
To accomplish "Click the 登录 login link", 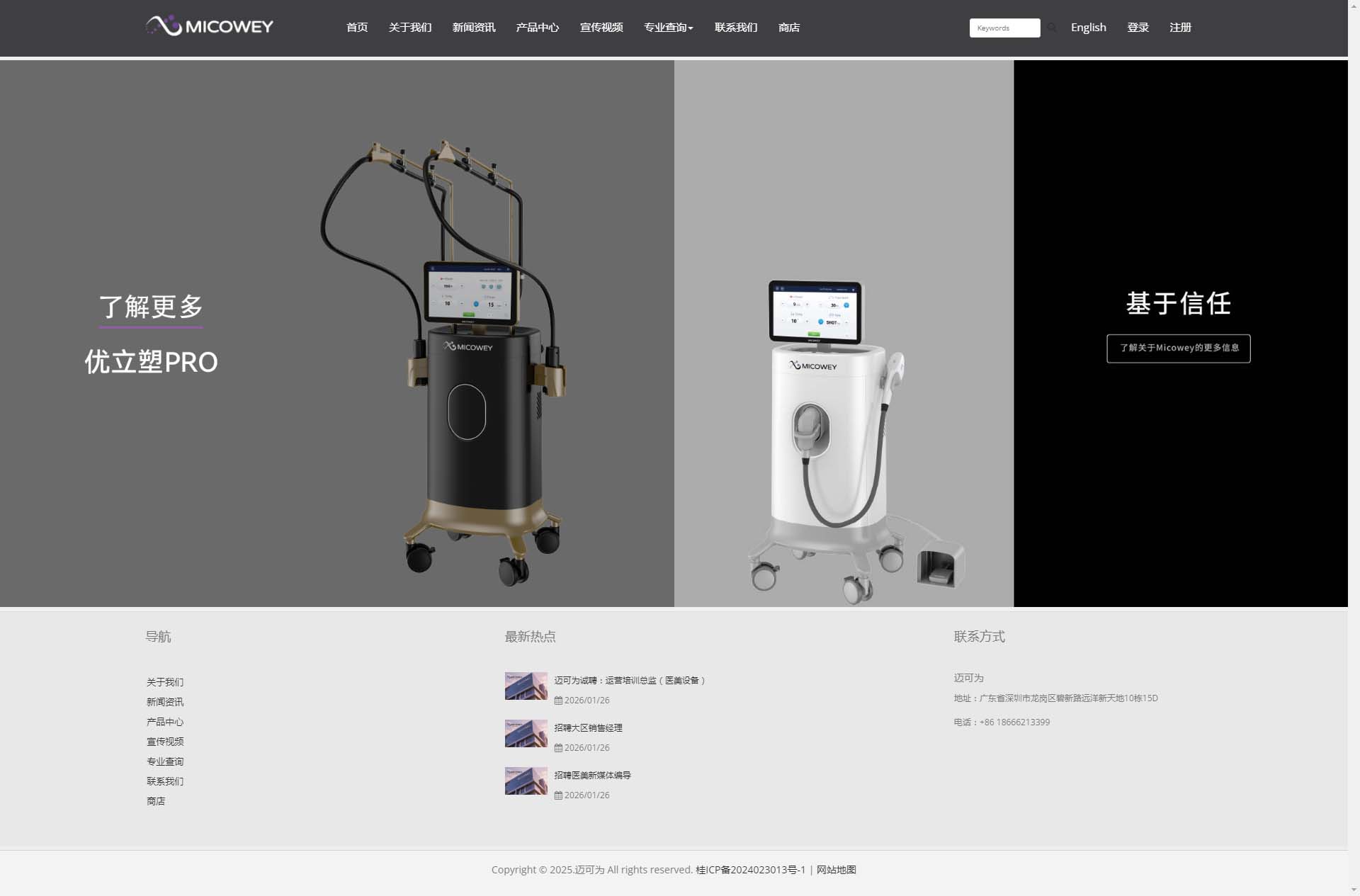I will [1138, 28].
